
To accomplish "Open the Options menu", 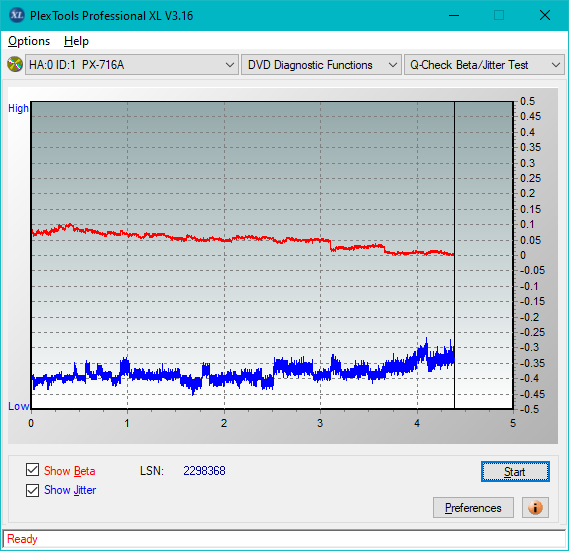I will pyautogui.click(x=29, y=41).
